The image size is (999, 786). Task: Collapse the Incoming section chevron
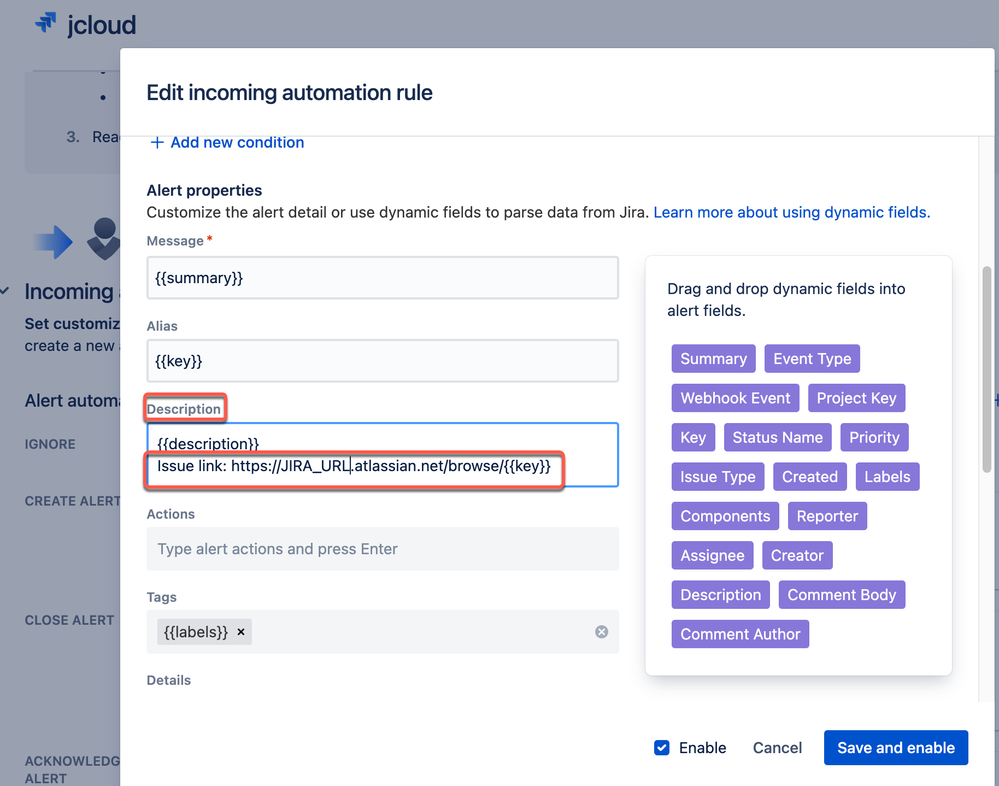point(5,291)
